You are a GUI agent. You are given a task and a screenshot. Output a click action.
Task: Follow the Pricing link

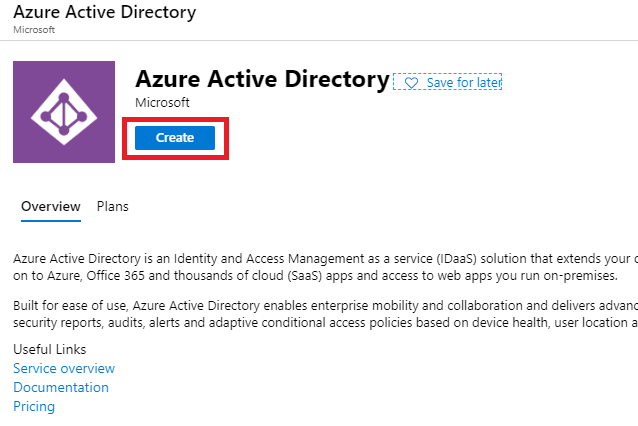pyautogui.click(x=34, y=407)
